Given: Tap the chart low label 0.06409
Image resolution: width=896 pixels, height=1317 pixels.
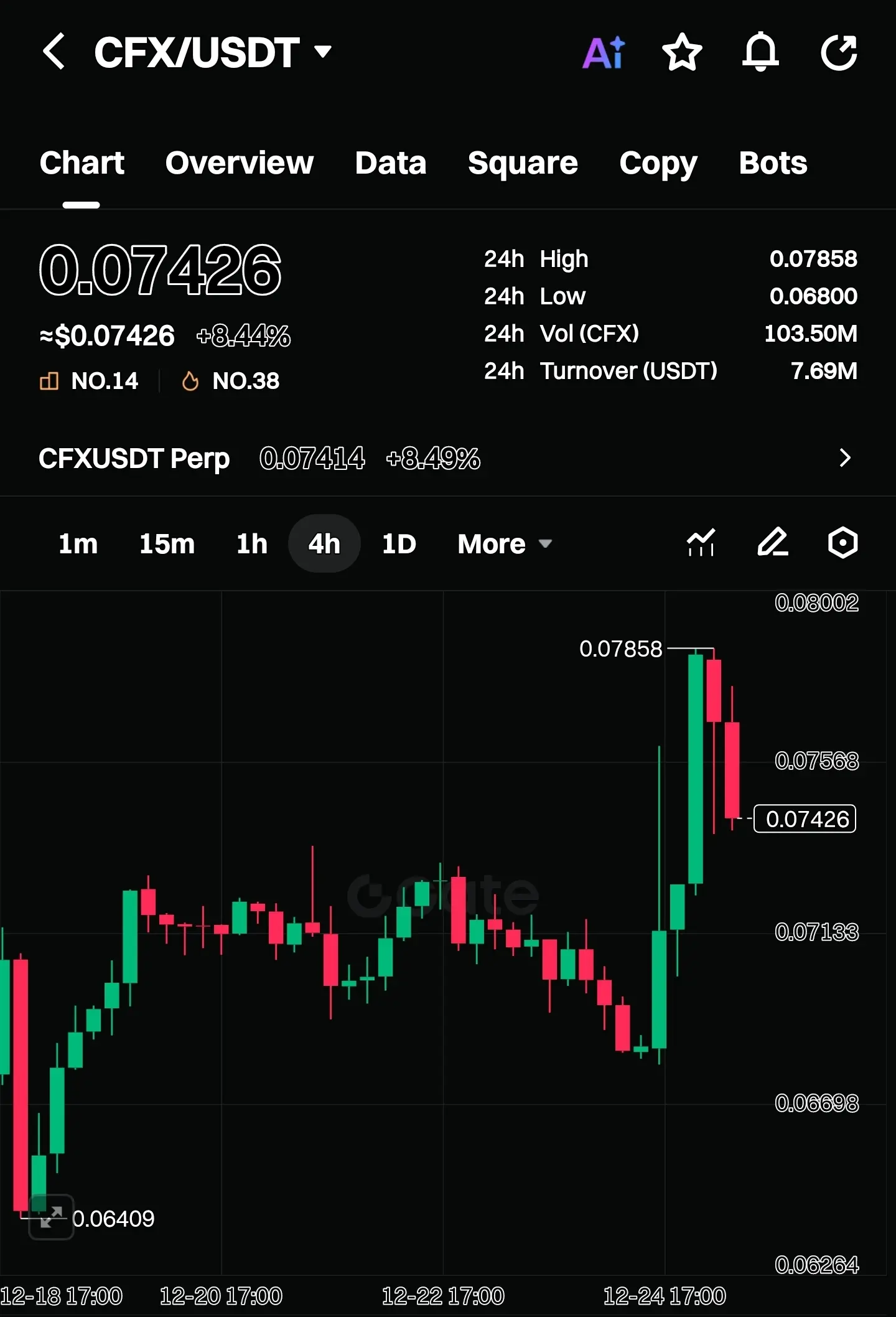Looking at the screenshot, I should pos(113,1219).
